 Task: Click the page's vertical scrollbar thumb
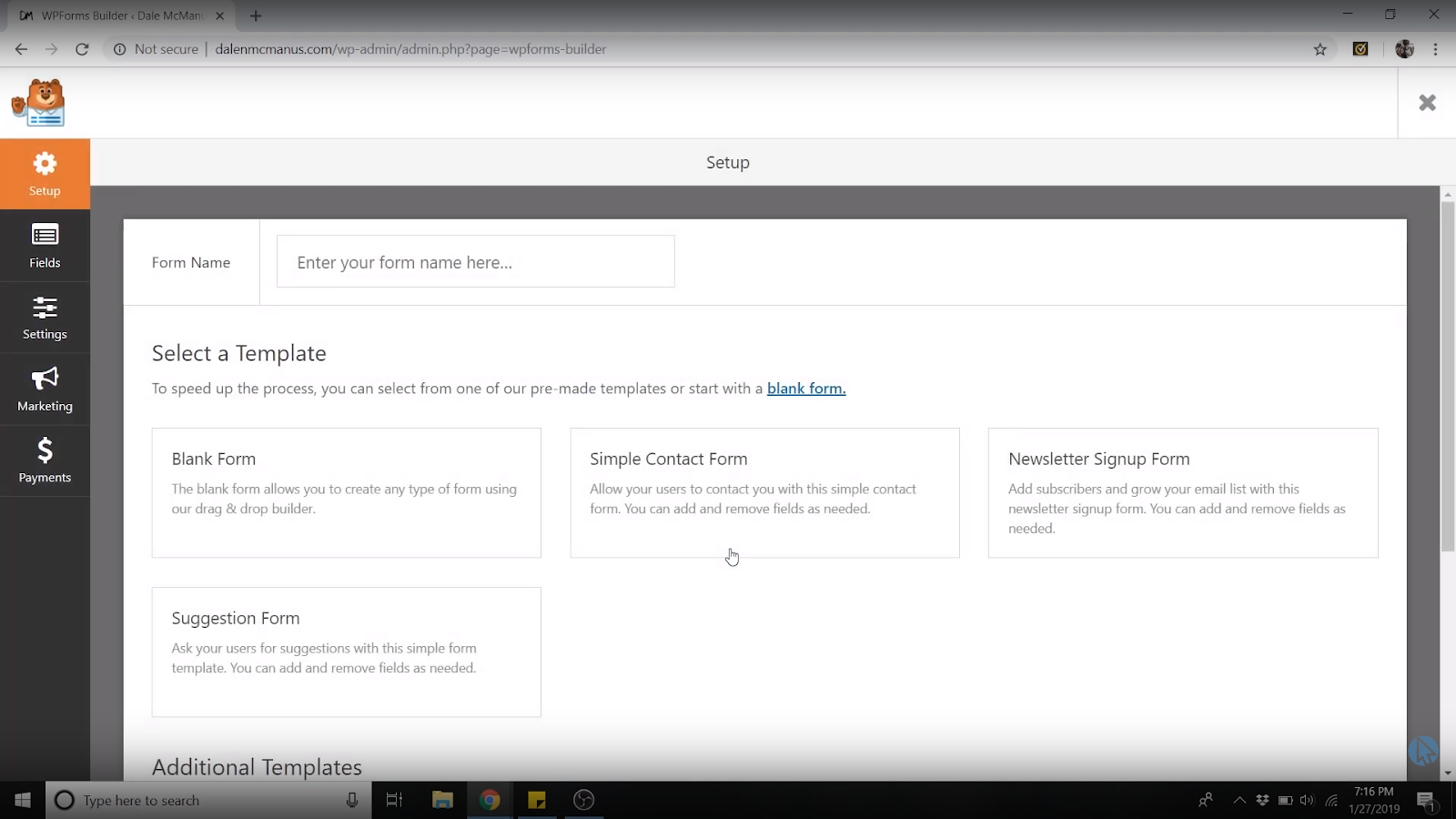click(1448, 377)
